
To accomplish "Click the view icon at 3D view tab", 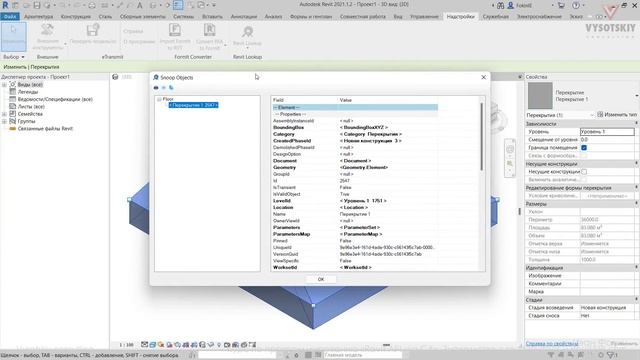I will (x=115, y=77).
